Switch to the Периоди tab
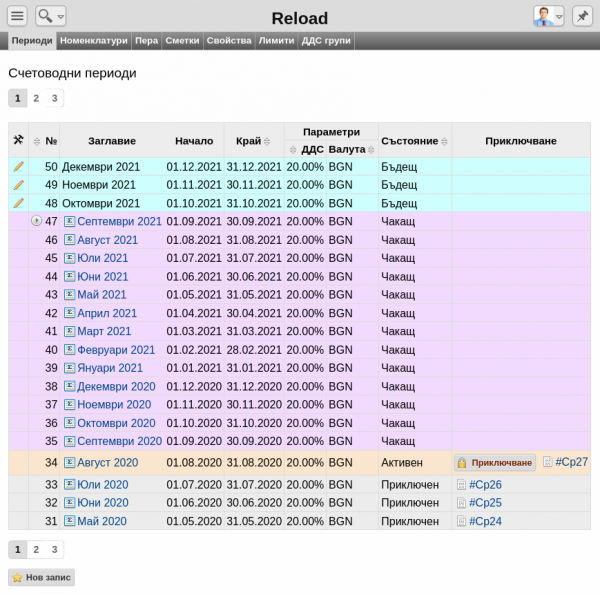This screenshot has height=595, width=600. 32,41
